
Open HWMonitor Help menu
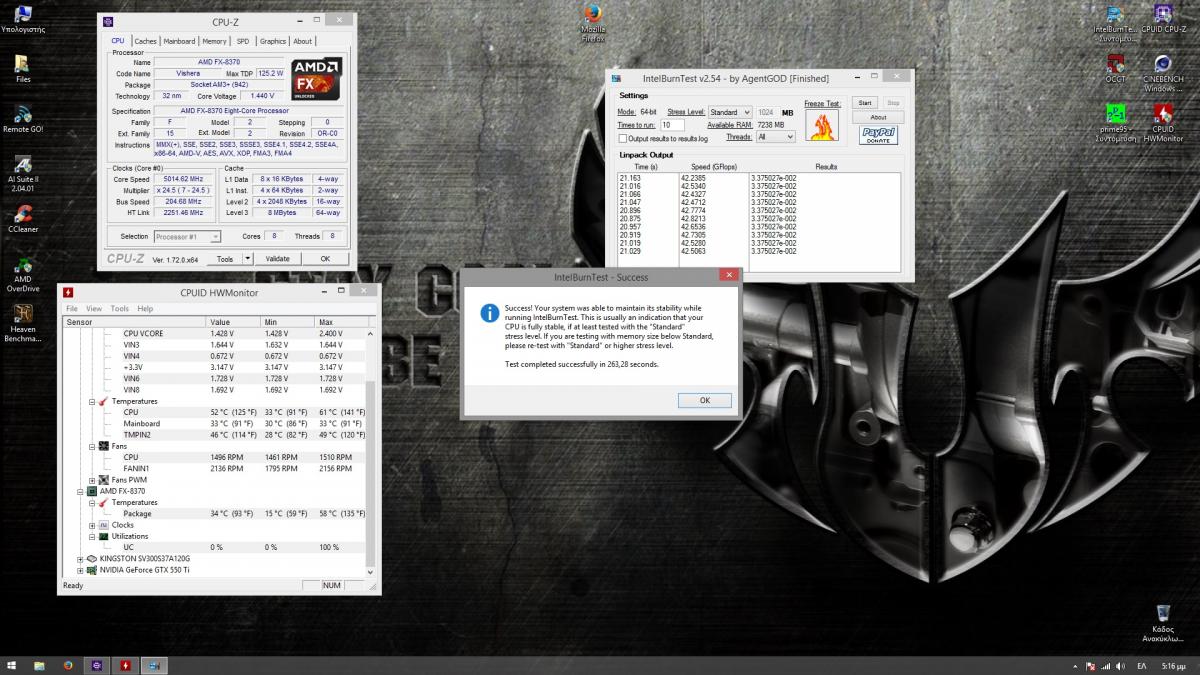[145, 309]
